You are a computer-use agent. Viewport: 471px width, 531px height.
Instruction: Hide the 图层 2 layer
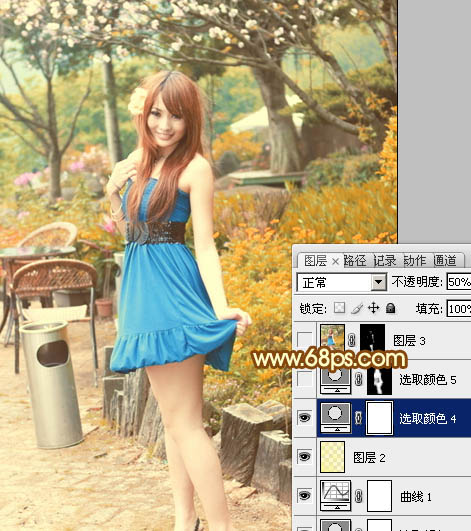pyautogui.click(x=304, y=456)
